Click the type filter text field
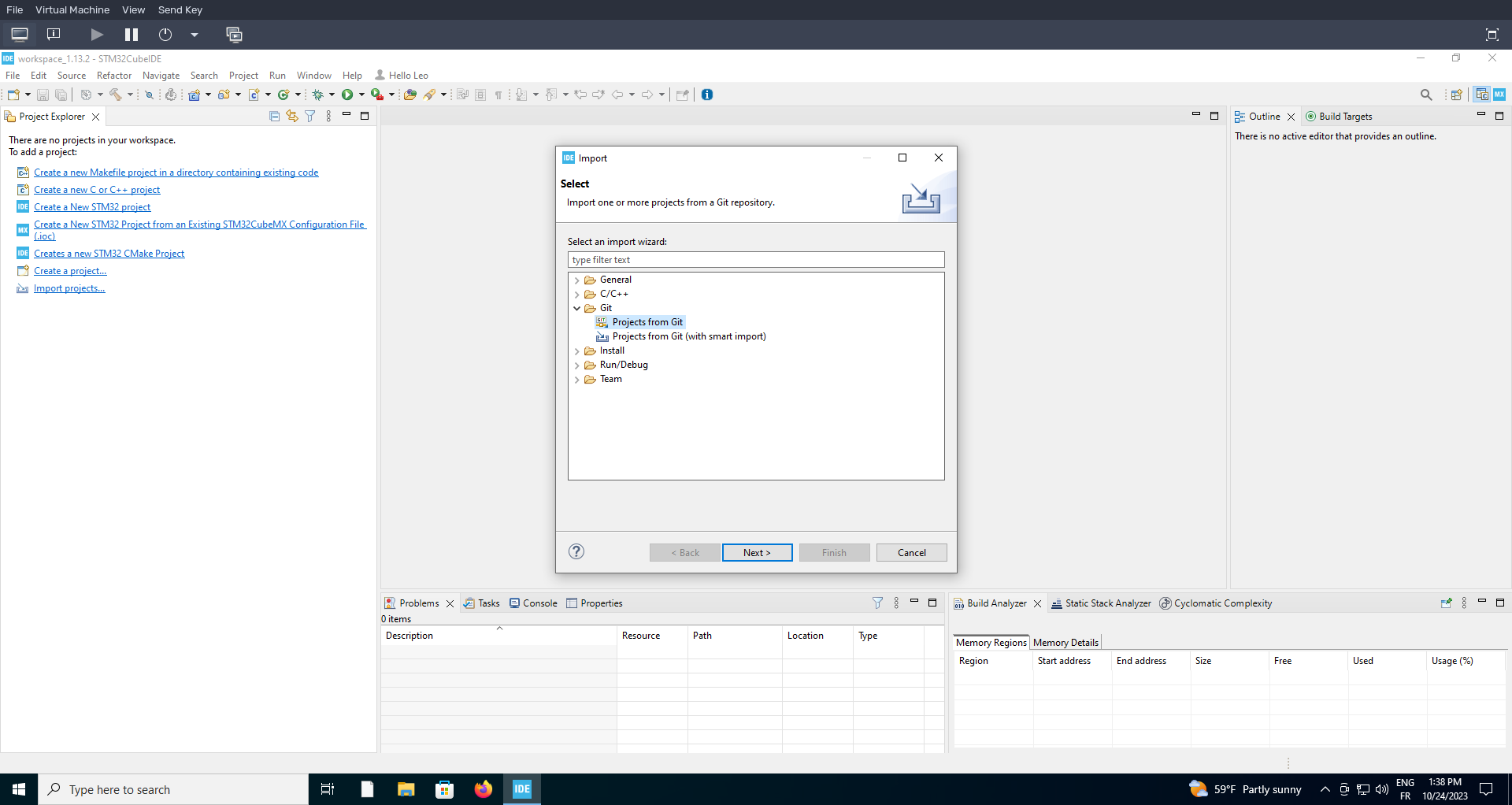 pos(756,260)
